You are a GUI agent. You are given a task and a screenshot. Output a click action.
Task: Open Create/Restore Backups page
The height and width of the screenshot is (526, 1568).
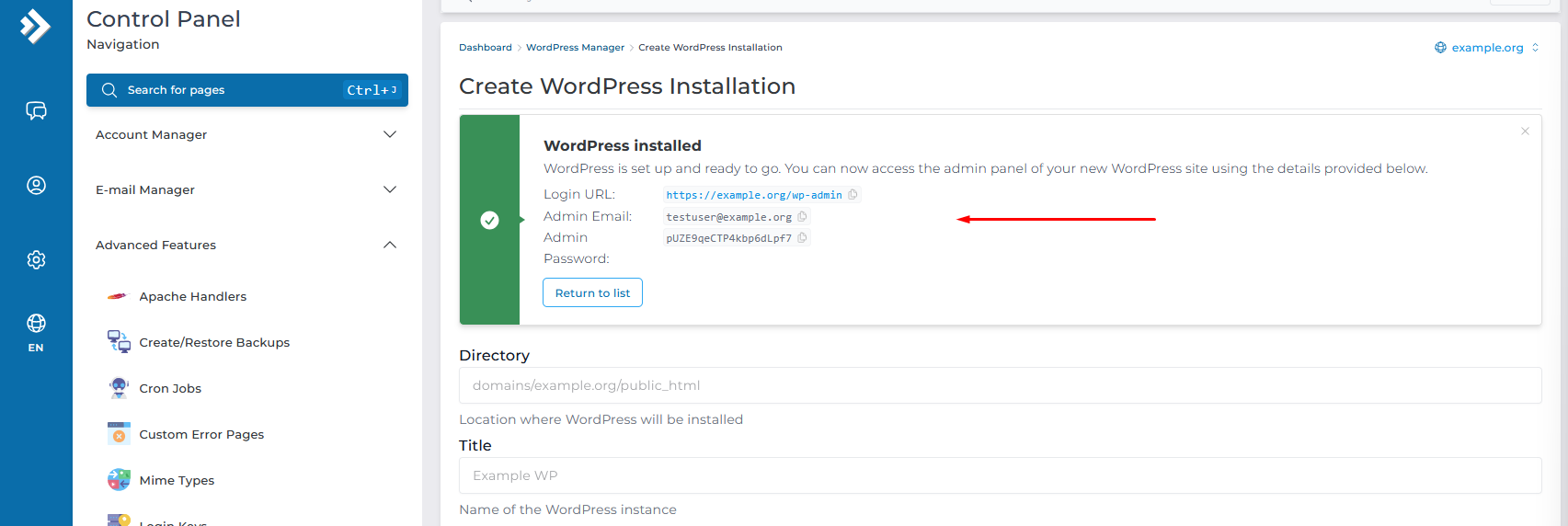(x=213, y=343)
